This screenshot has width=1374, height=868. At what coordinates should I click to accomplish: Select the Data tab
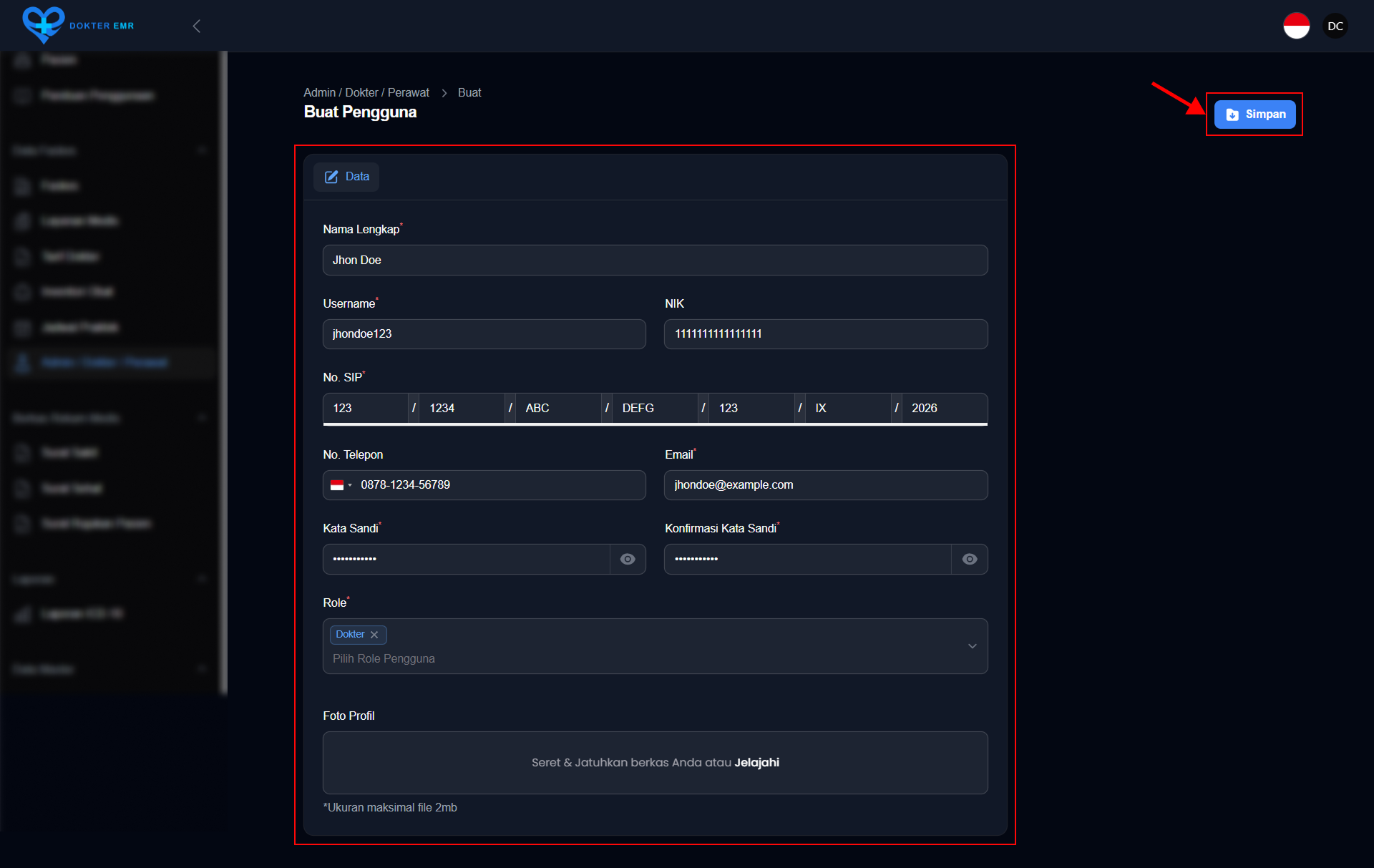pos(346,177)
